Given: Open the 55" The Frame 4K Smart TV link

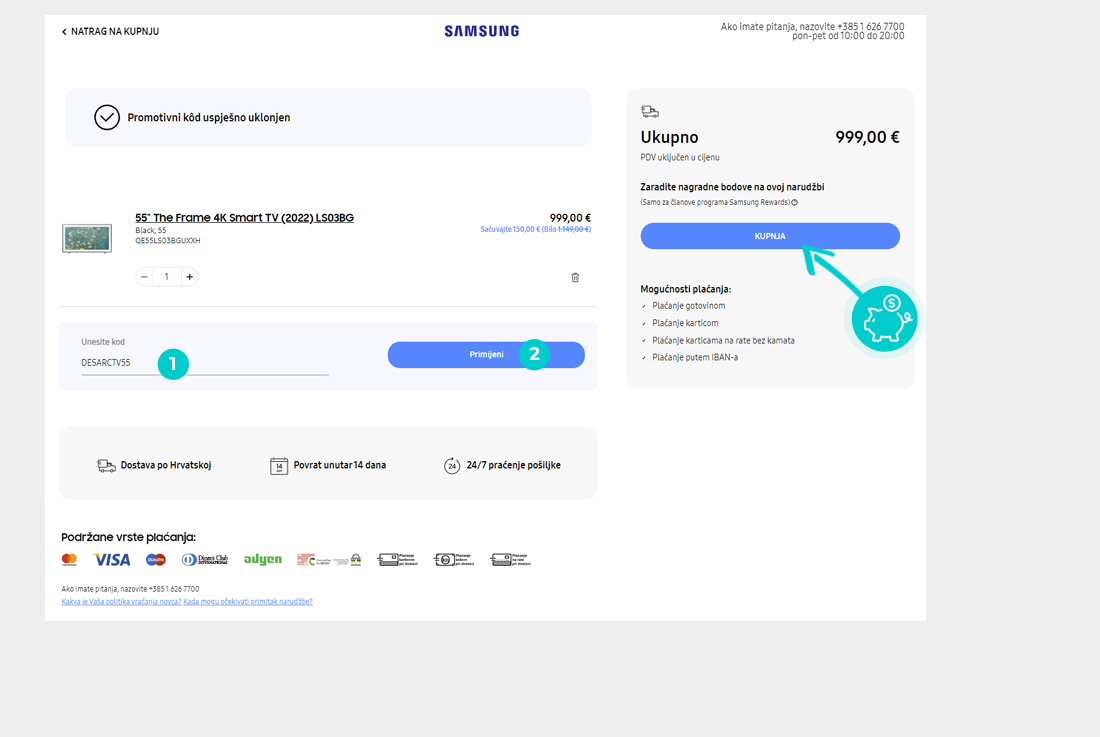Looking at the screenshot, I should [x=244, y=217].
